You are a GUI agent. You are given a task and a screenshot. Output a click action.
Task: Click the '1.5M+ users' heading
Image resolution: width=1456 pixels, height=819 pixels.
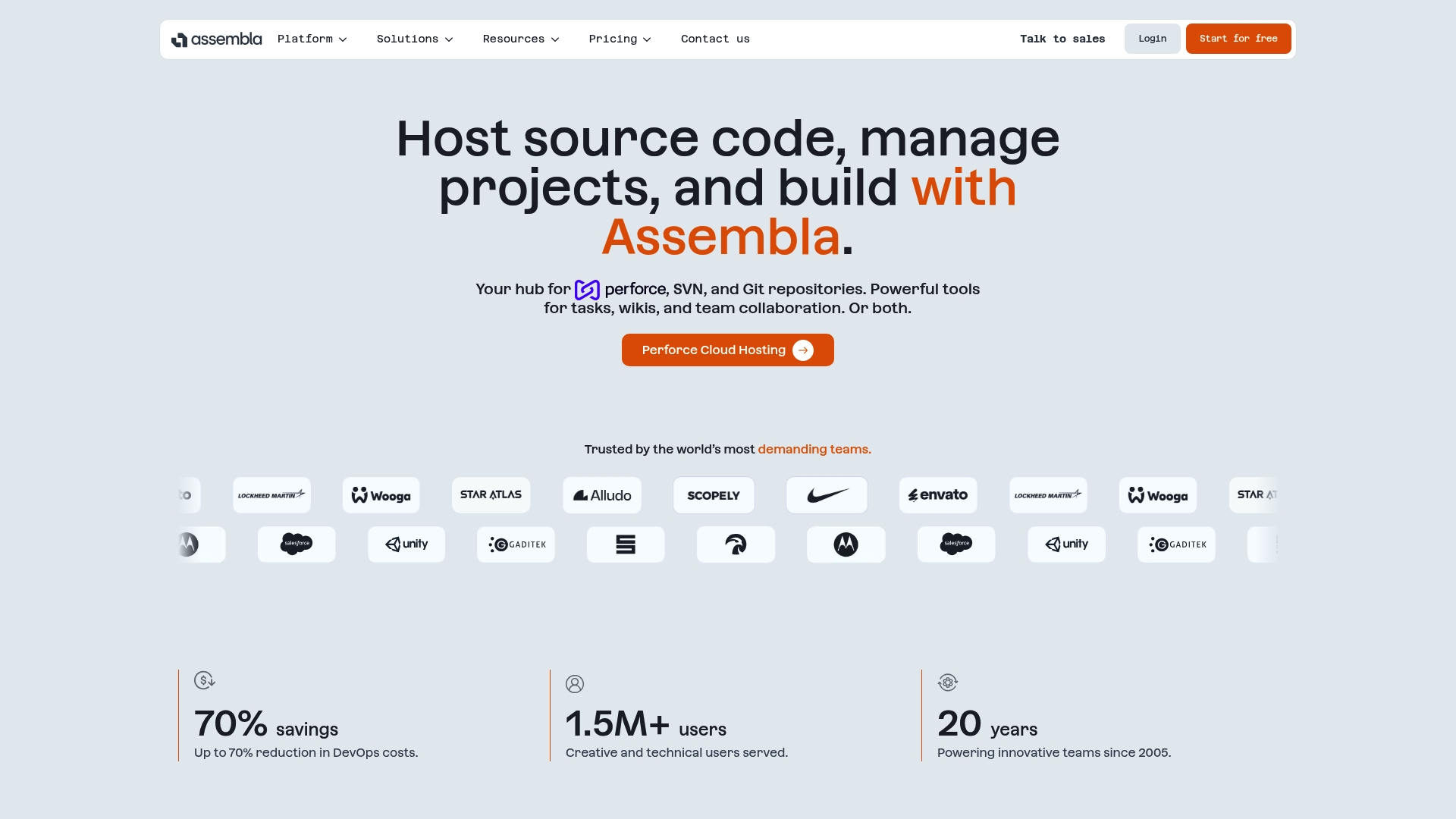646,723
